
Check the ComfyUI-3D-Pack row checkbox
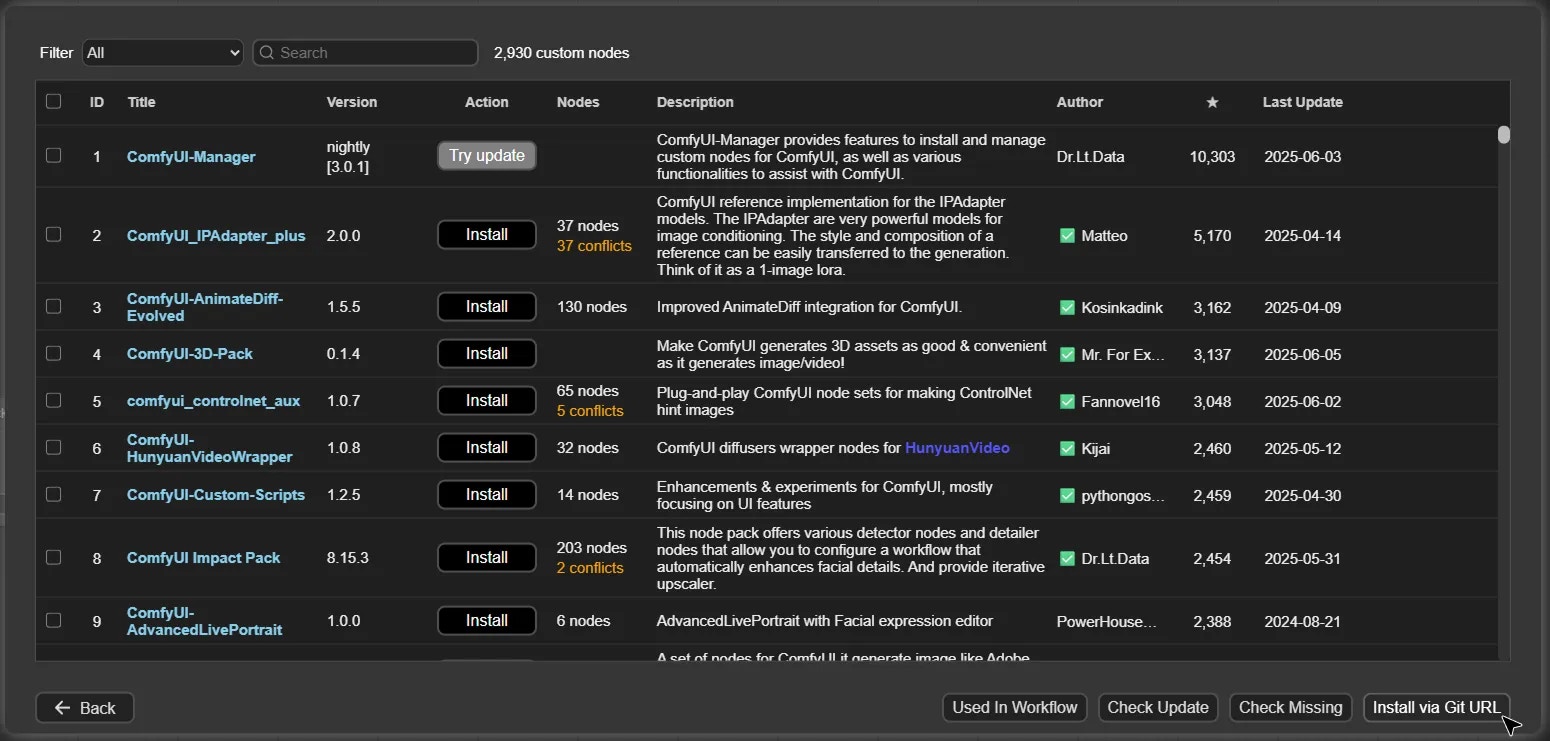[54, 353]
